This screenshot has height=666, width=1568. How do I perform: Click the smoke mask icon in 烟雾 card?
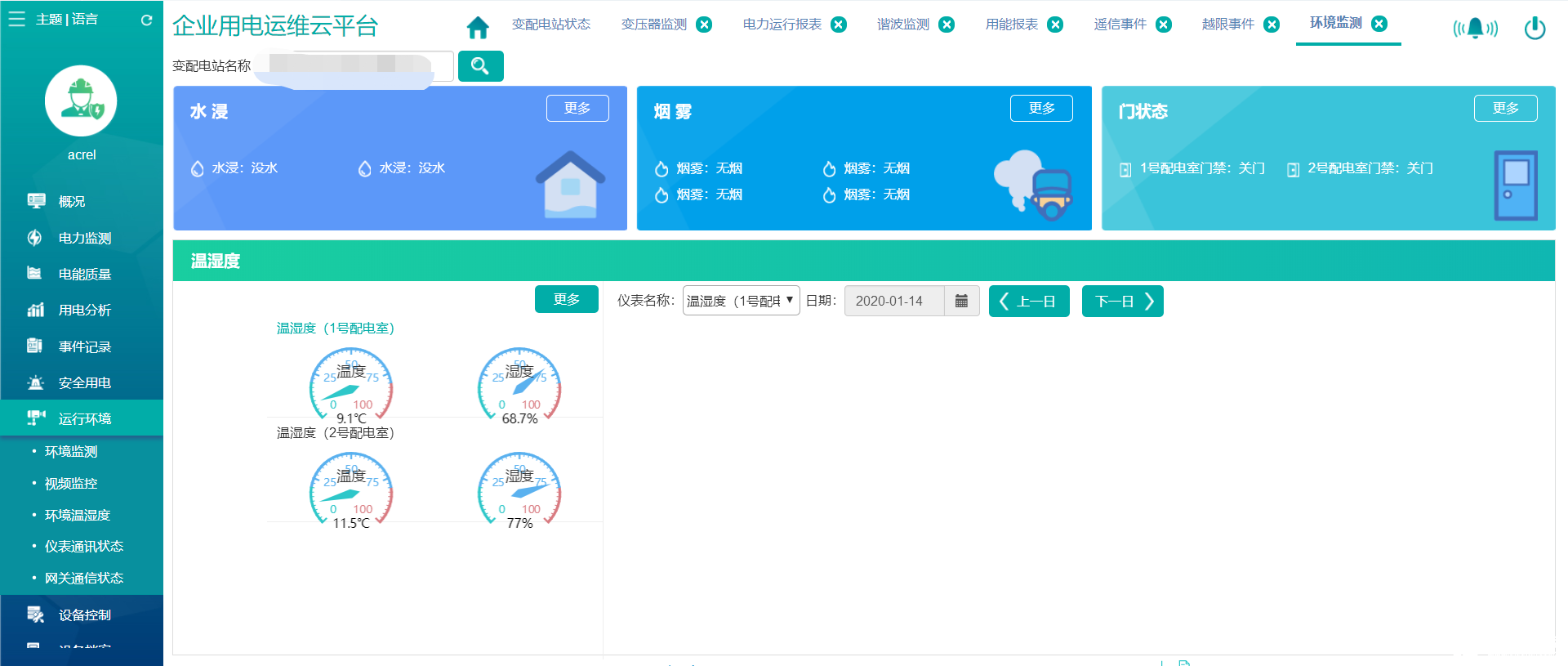coord(1033,185)
